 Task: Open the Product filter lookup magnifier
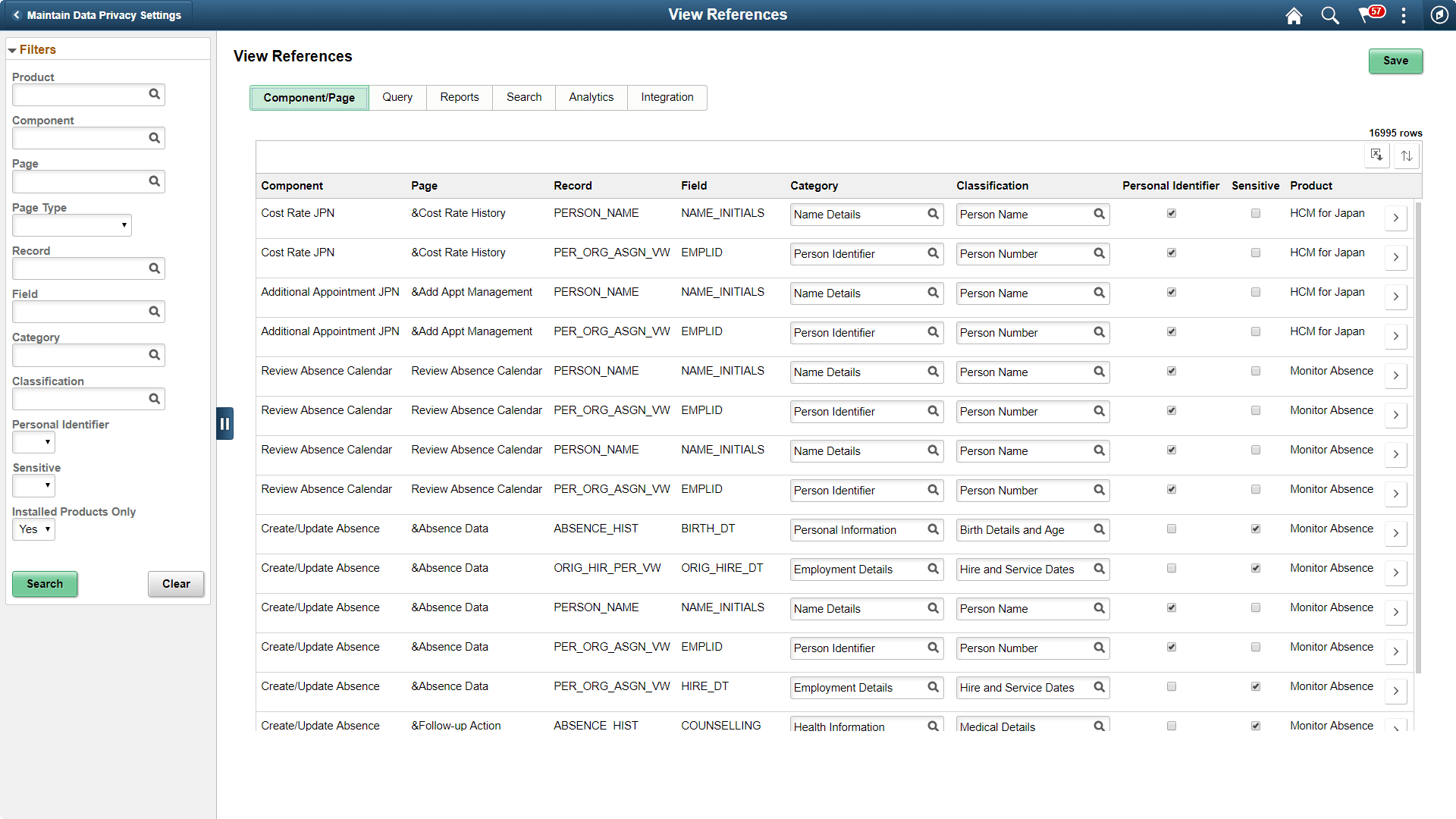click(x=154, y=94)
